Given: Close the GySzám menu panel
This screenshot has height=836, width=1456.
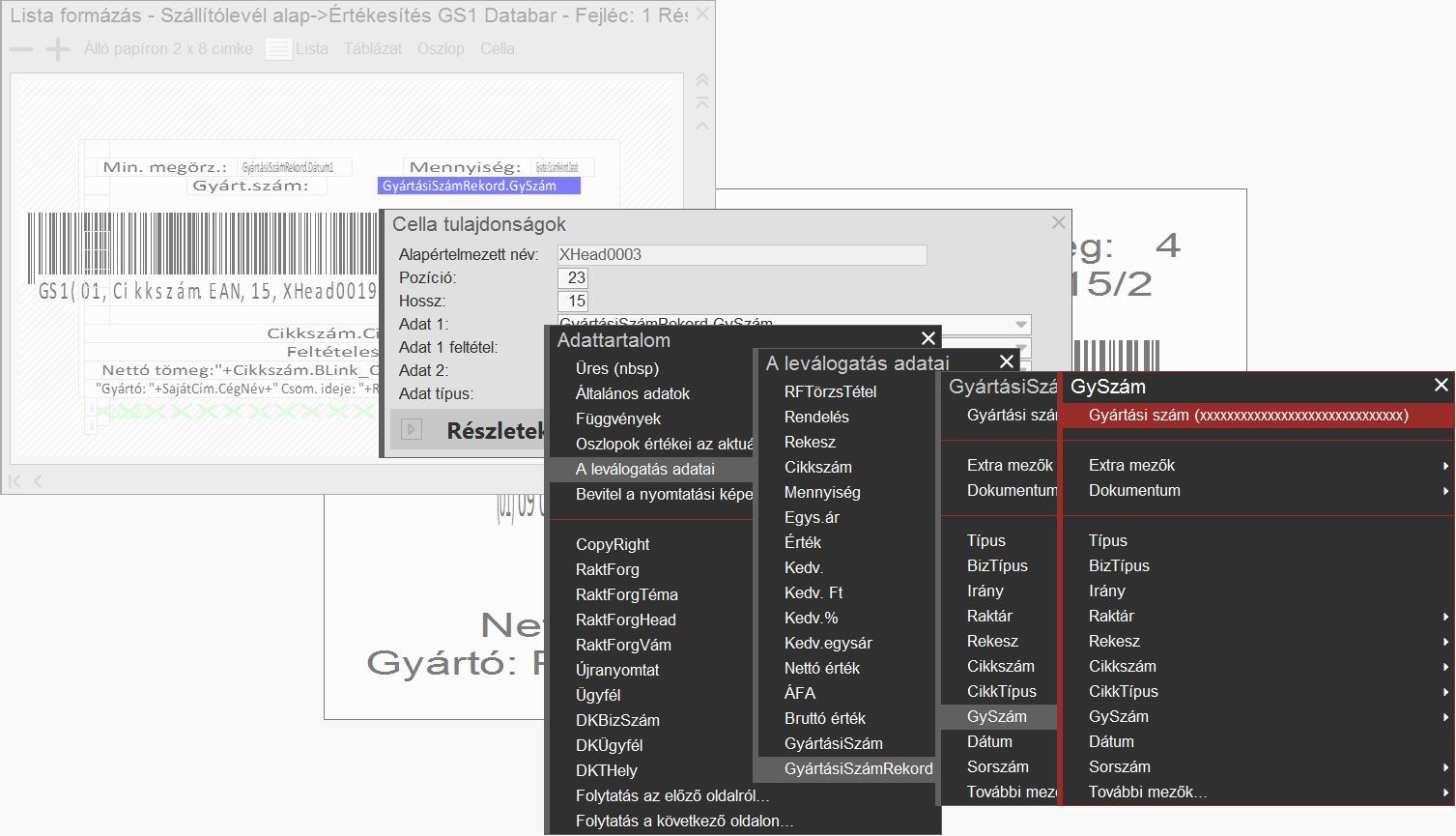Looking at the screenshot, I should 1442,385.
